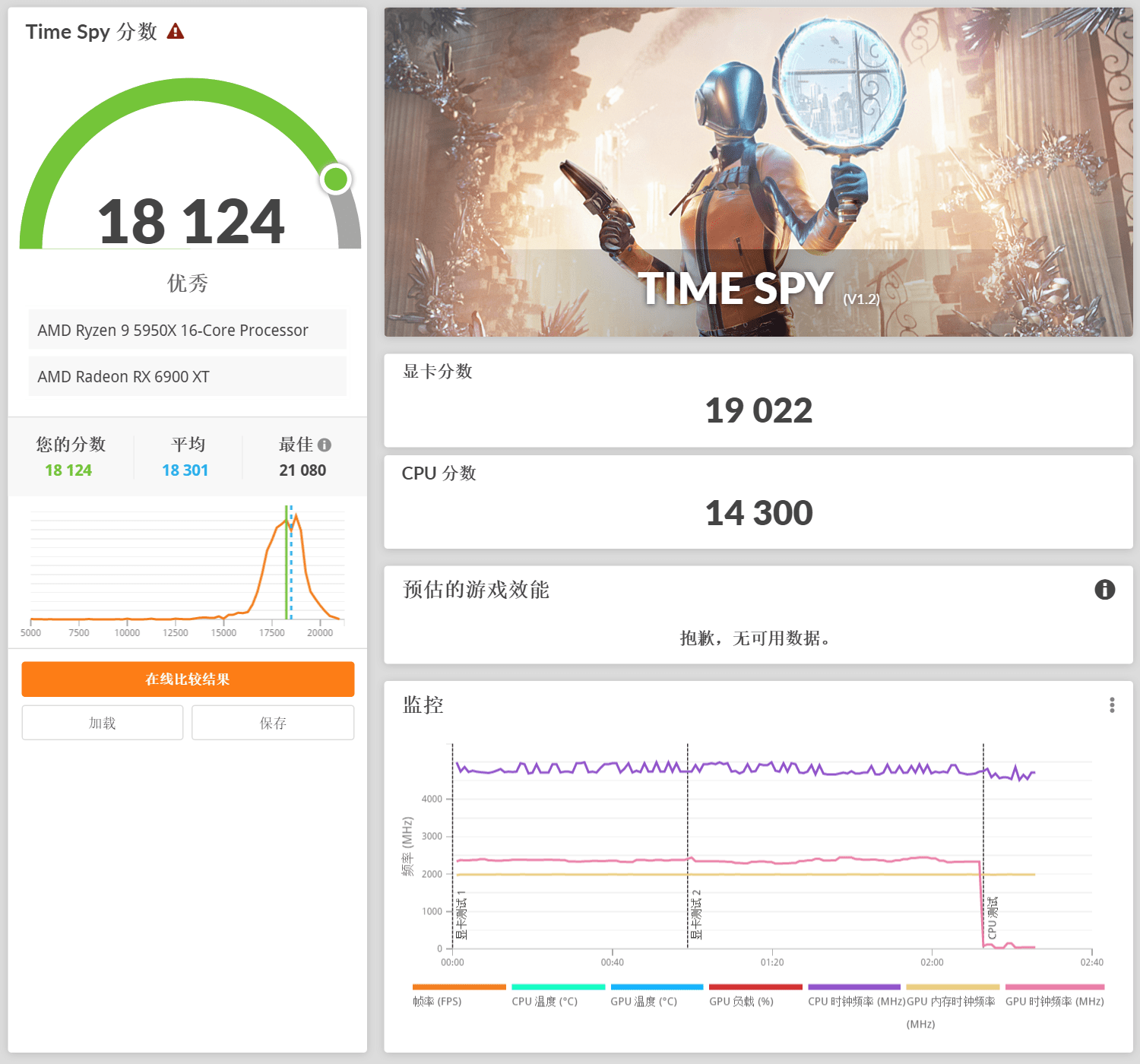This screenshot has height=1064, width=1140.
Task: Click the 保存 button
Action: tap(273, 723)
